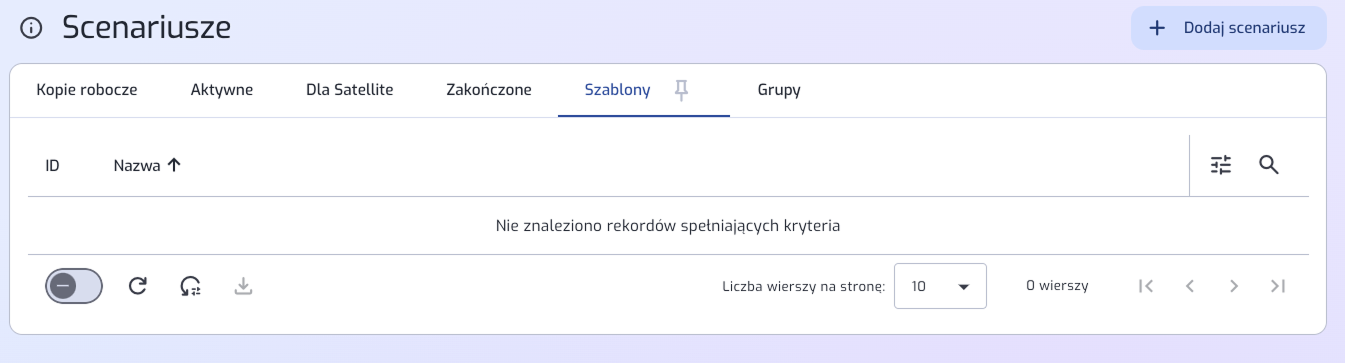Toggle the switch in table footer
This screenshot has width=1345, height=363.
(74, 286)
